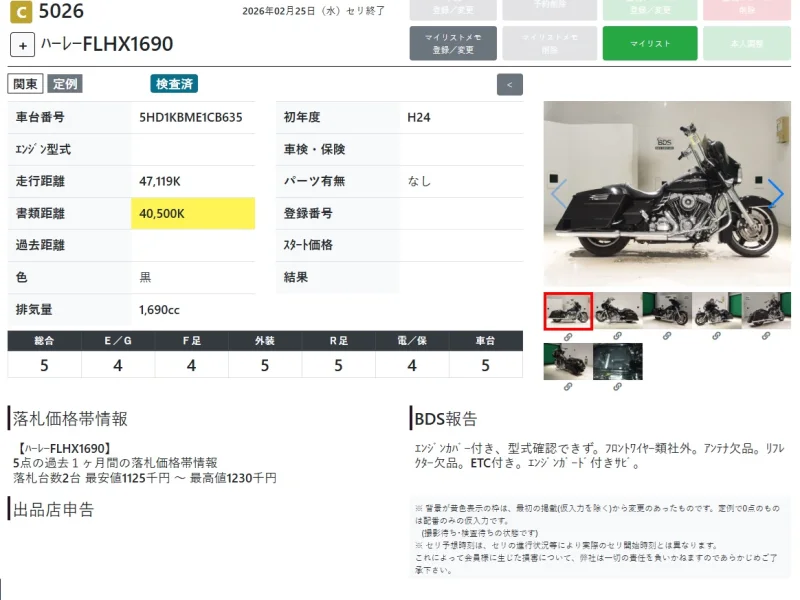The height and width of the screenshot is (600, 800).
Task: Click the 出品店申告 section heading
Action: pyautogui.click(x=54, y=510)
